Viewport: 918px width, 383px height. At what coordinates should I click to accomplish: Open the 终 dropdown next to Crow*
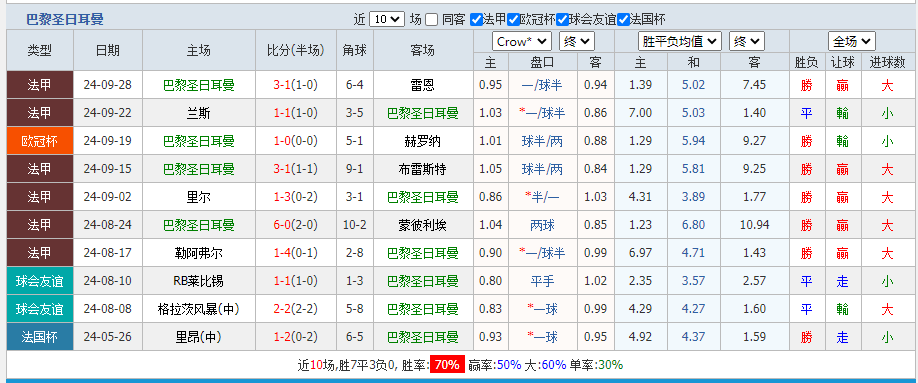(x=577, y=42)
